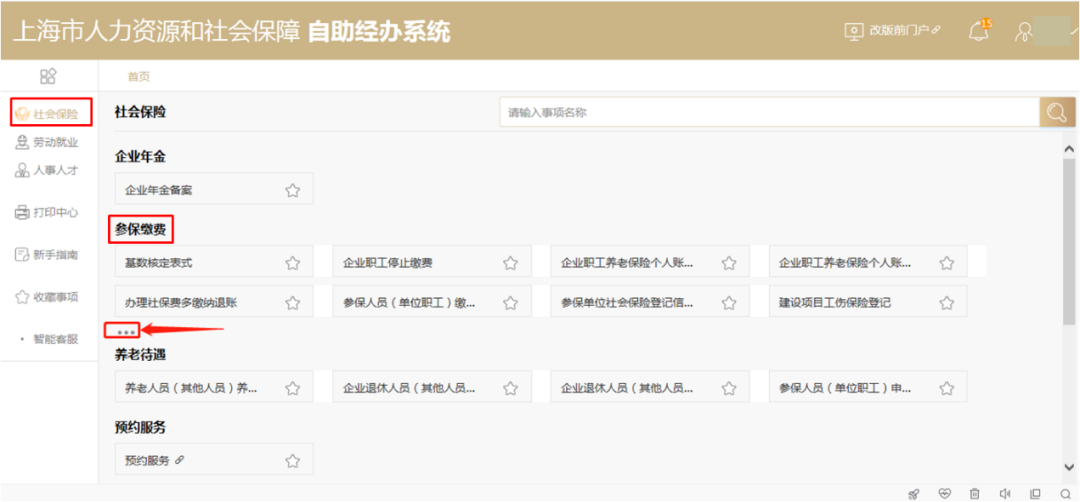Viewport: 1080px width, 502px height.
Task: Toggle the star for 参保人员（单位职工）申…
Action: point(947,388)
